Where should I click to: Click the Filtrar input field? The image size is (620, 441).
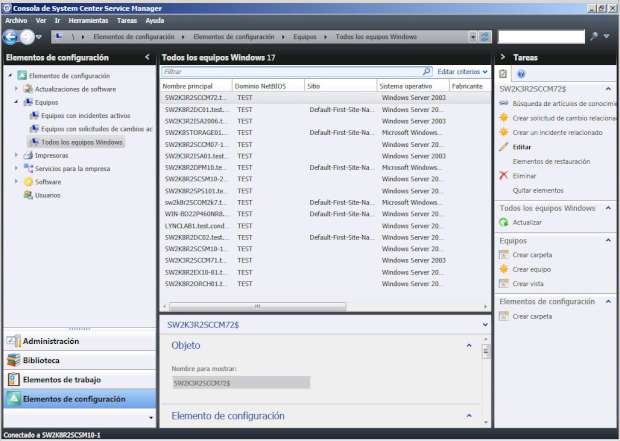pos(290,72)
